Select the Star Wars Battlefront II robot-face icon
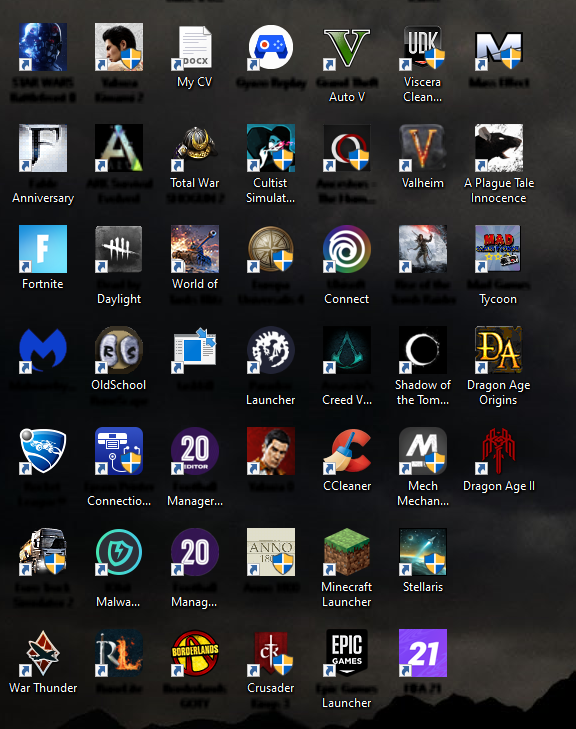The image size is (576, 729). (43, 47)
